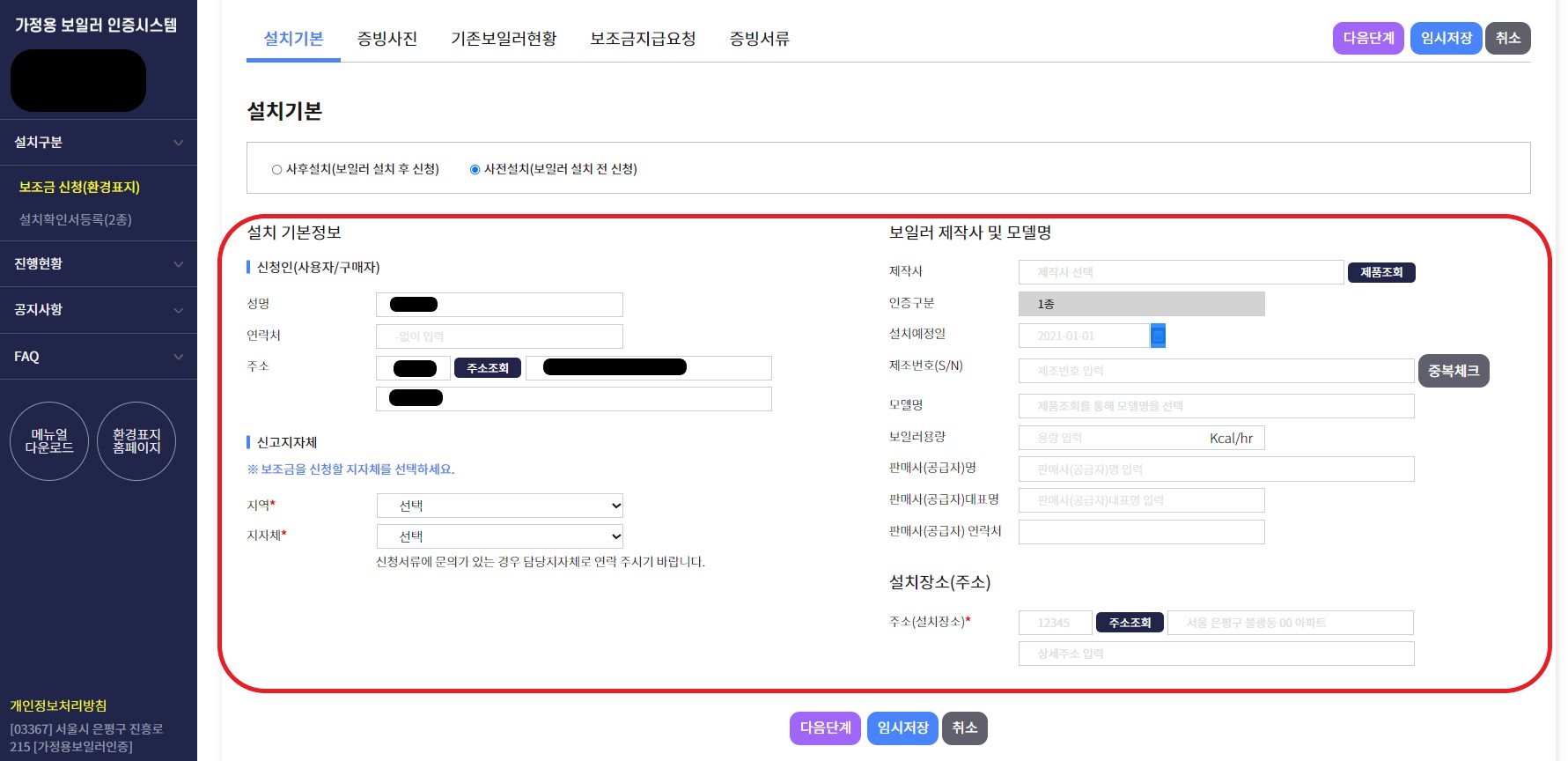Focus the 보일러용량 input field
The height and width of the screenshot is (761, 1568).
click(1141, 438)
